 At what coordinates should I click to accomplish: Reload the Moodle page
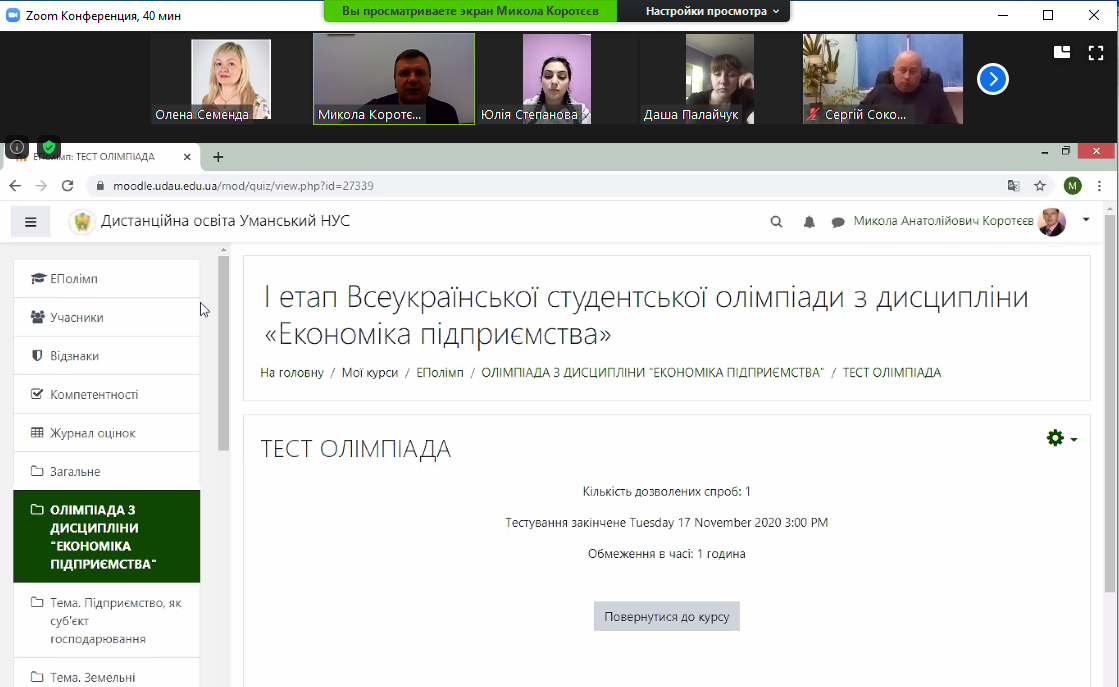click(68, 185)
